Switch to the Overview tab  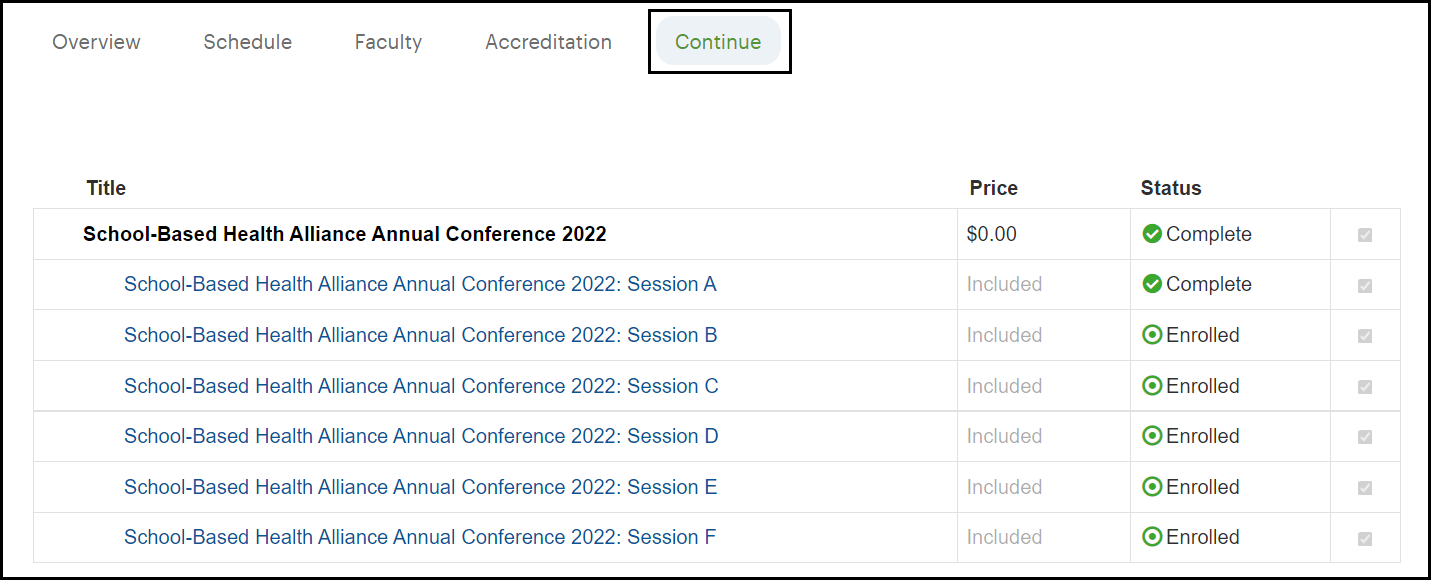[96, 42]
